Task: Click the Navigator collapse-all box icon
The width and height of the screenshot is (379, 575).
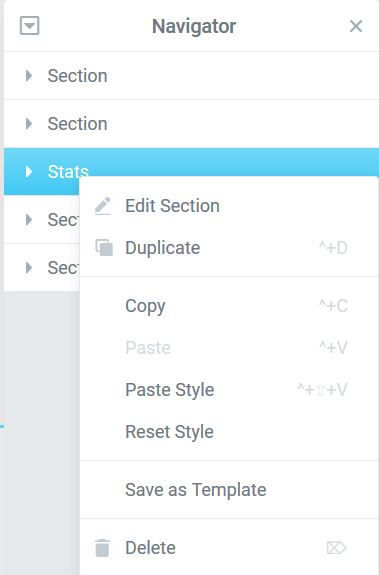Action: (x=29, y=26)
